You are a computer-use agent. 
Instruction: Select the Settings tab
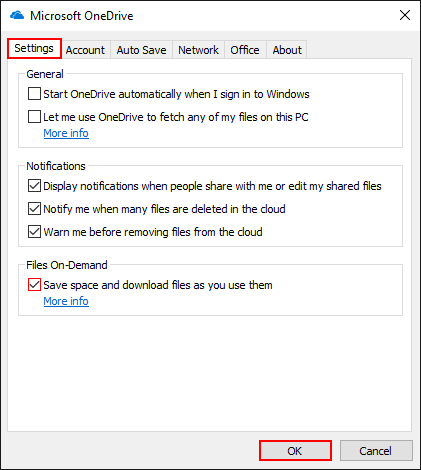[34, 48]
